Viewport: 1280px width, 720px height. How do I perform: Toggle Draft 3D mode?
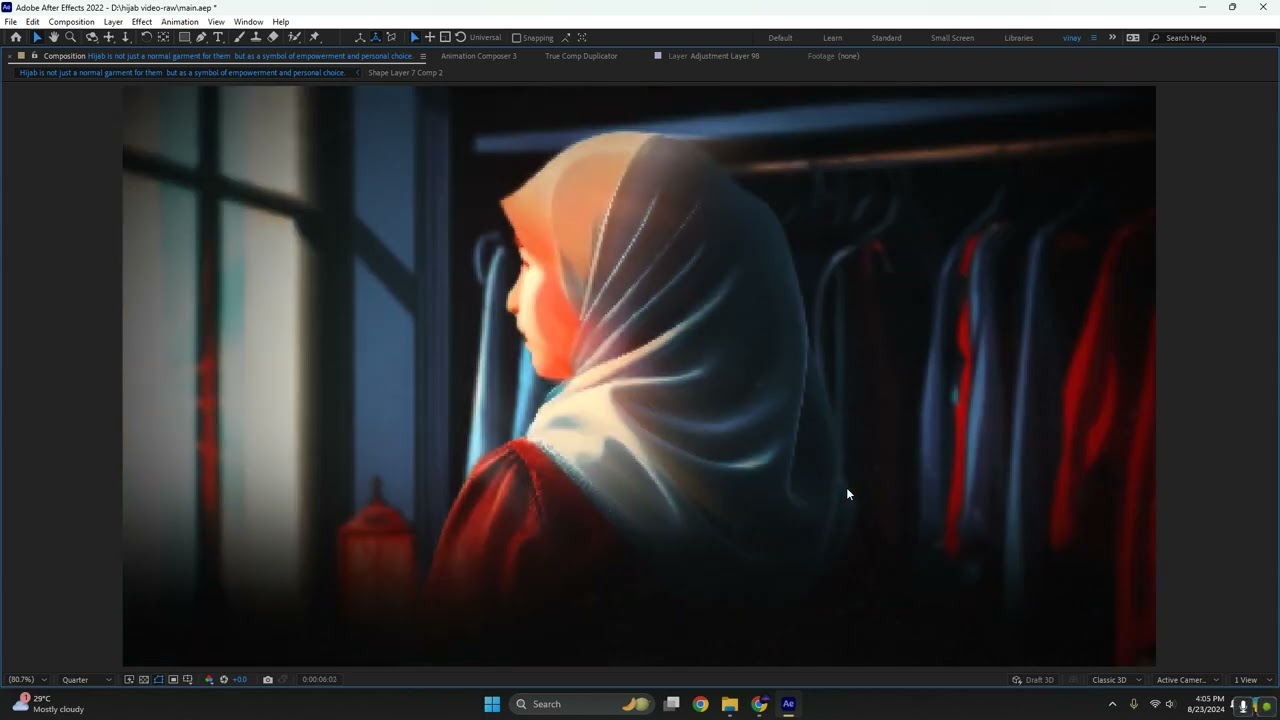pos(1033,680)
